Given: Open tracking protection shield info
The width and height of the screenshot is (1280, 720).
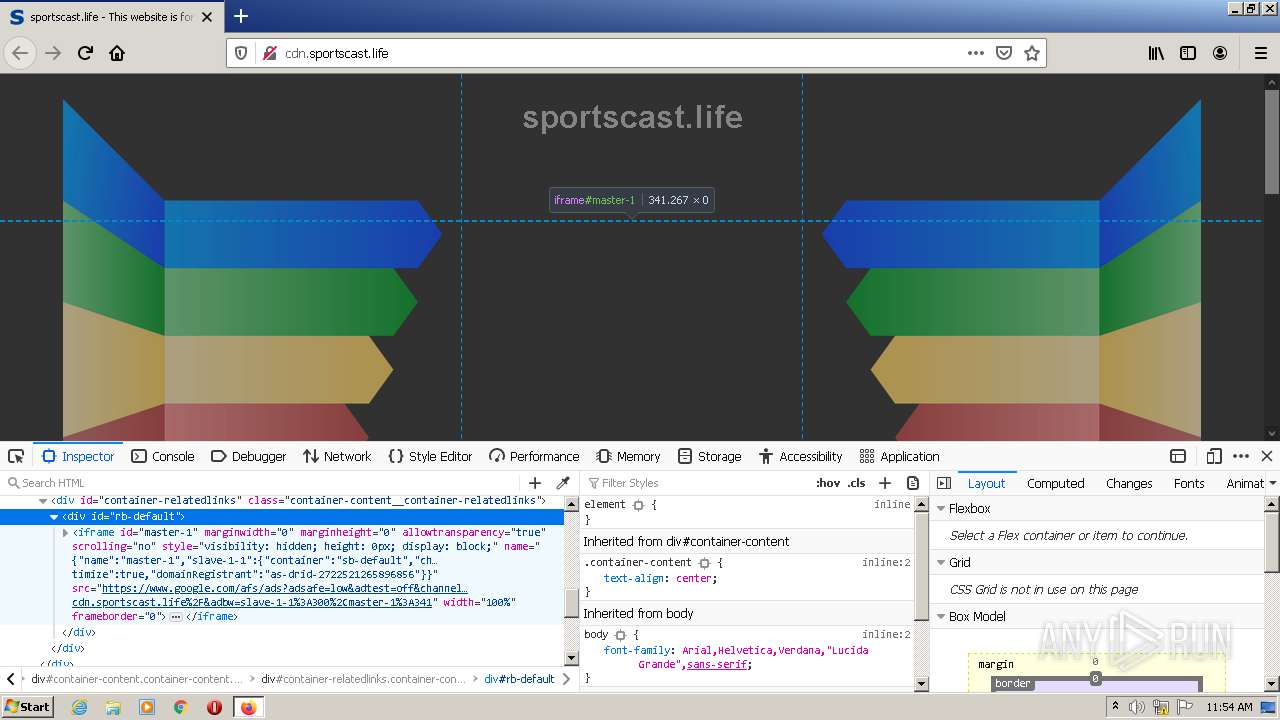Looking at the screenshot, I should coord(241,53).
